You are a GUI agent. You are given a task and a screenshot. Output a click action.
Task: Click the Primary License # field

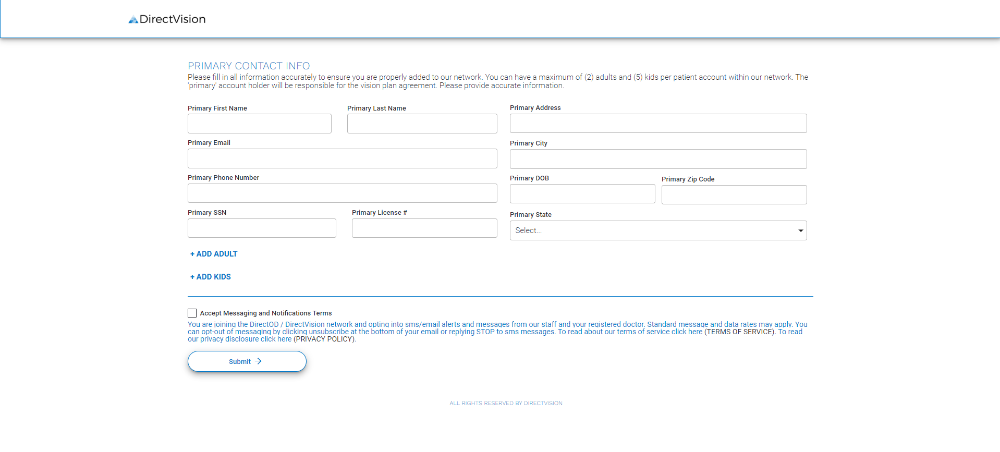click(x=424, y=228)
